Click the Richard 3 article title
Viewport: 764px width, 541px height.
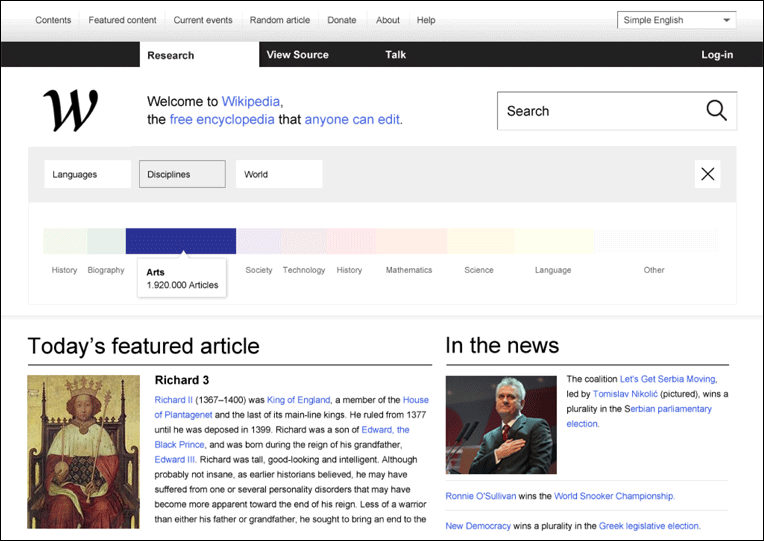point(182,380)
